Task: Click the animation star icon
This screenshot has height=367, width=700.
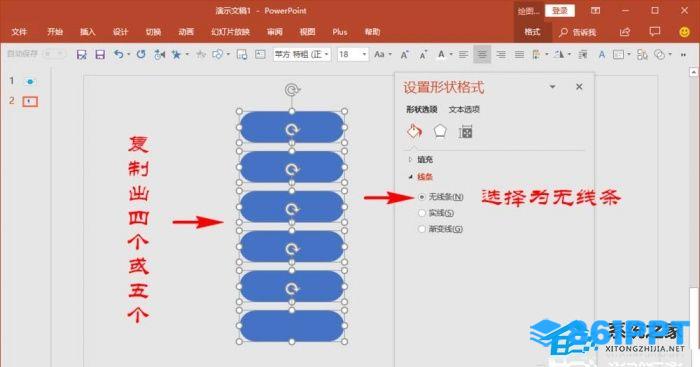Action: click(x=176, y=54)
